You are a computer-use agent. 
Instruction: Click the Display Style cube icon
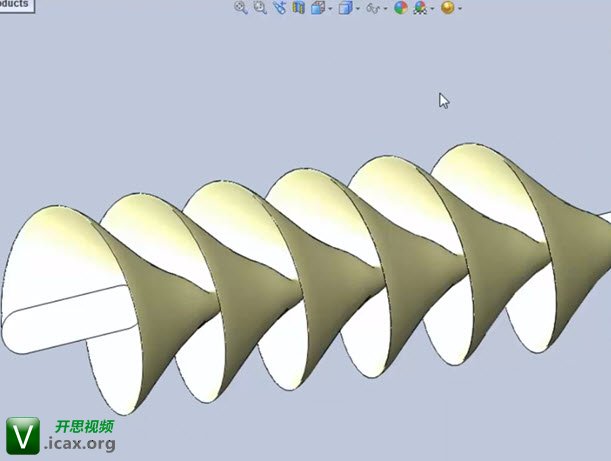tap(345, 7)
